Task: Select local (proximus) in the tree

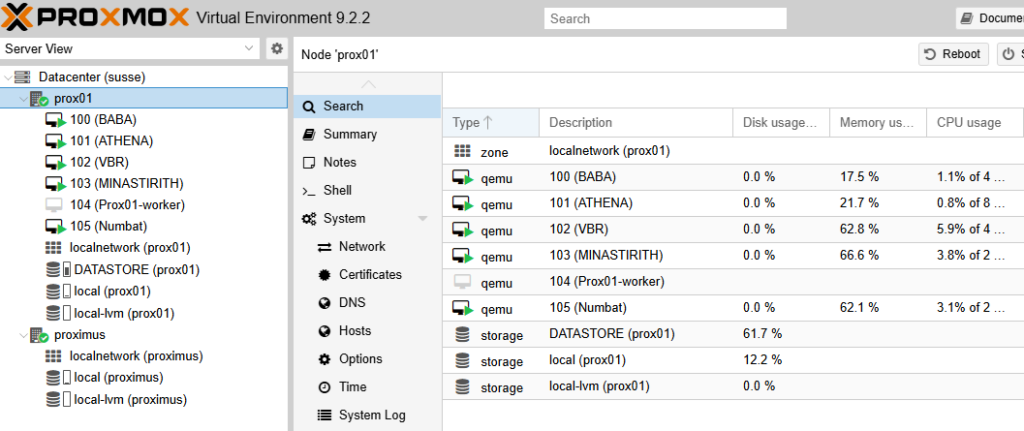Action: (x=119, y=377)
